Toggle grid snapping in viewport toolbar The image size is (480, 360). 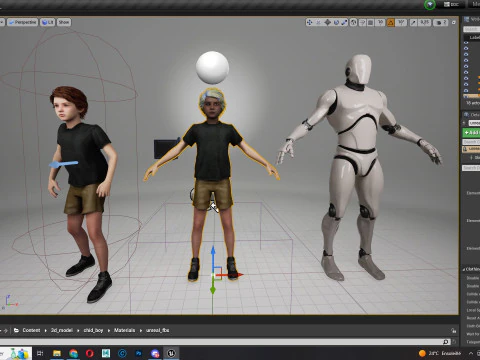click(371, 22)
